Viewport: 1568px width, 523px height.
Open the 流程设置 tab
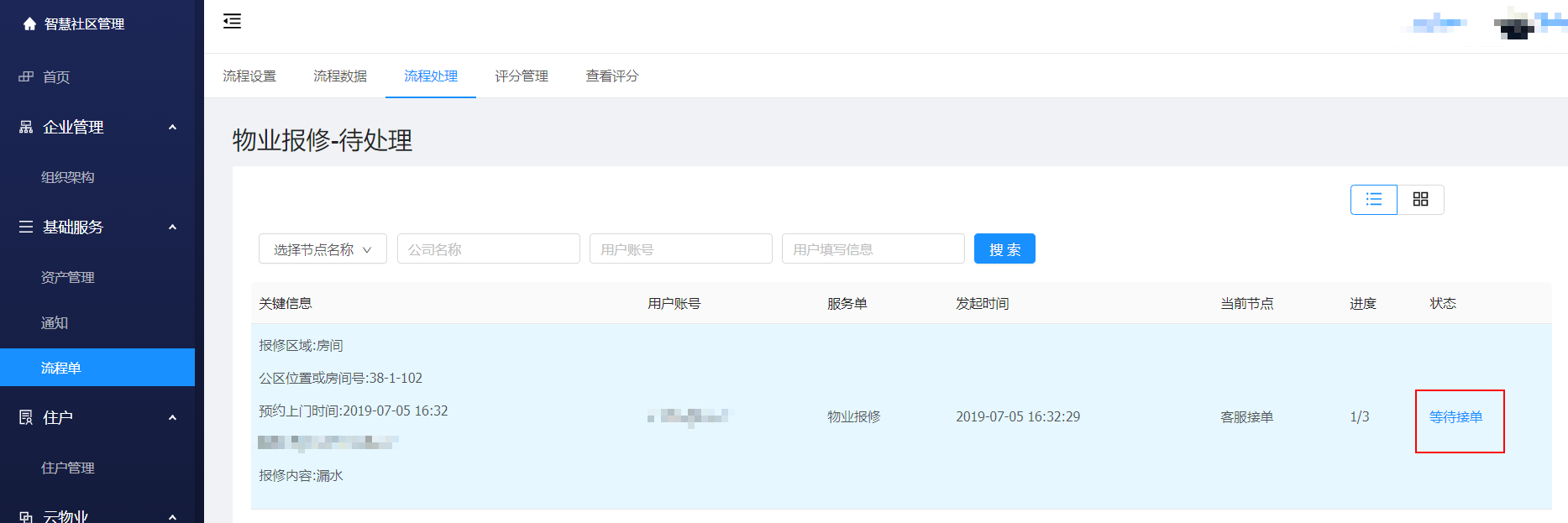click(249, 76)
